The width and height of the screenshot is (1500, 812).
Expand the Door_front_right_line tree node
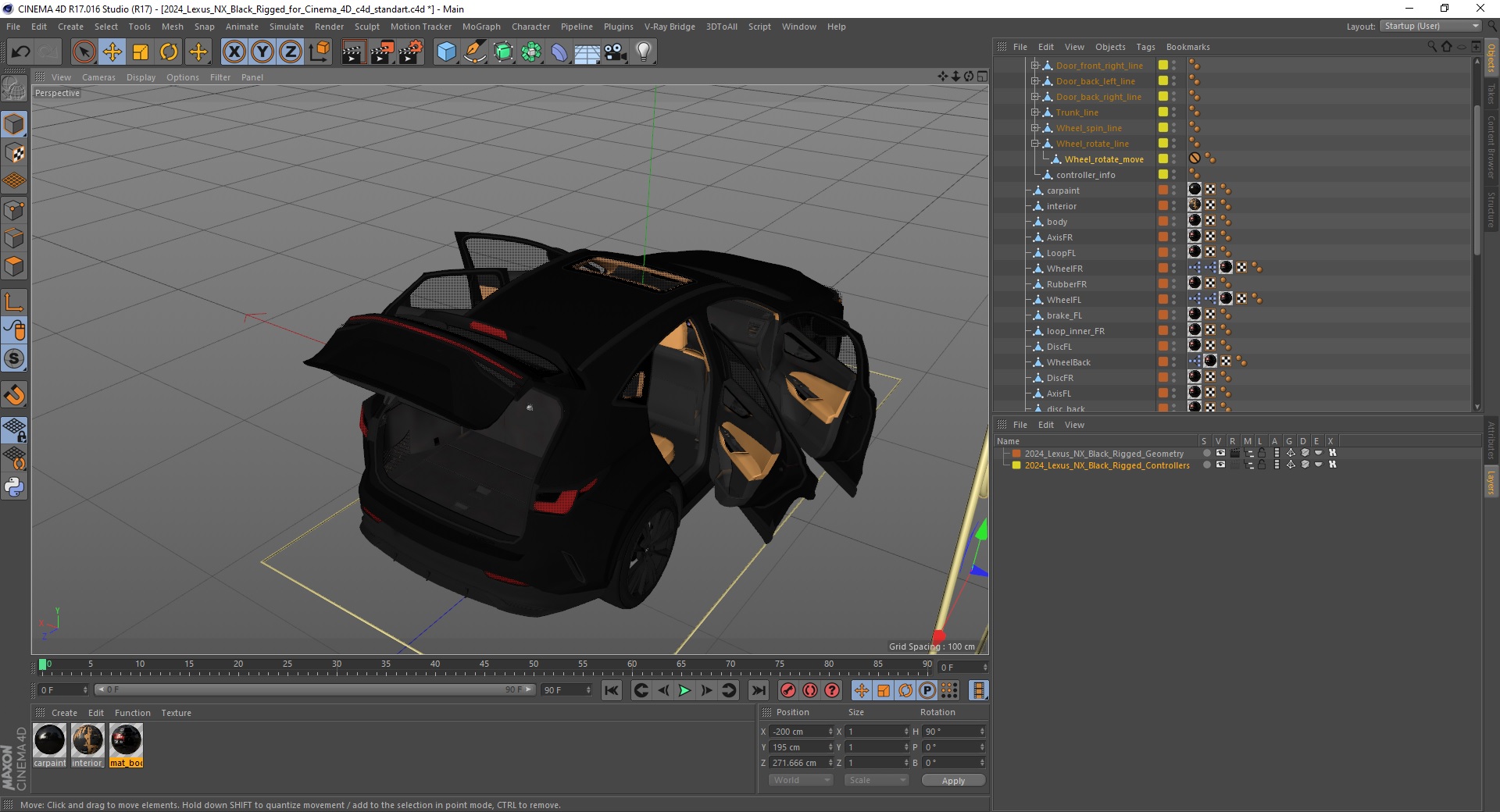click(x=1034, y=66)
